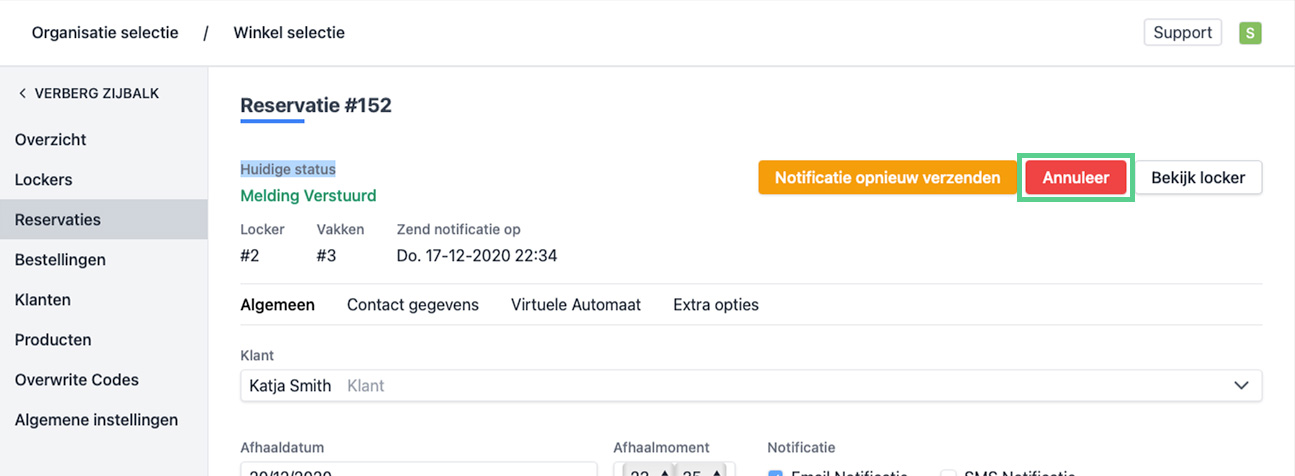Toggle the Email Notificatie checkbox
This screenshot has width=1295, height=476.
tap(774, 473)
